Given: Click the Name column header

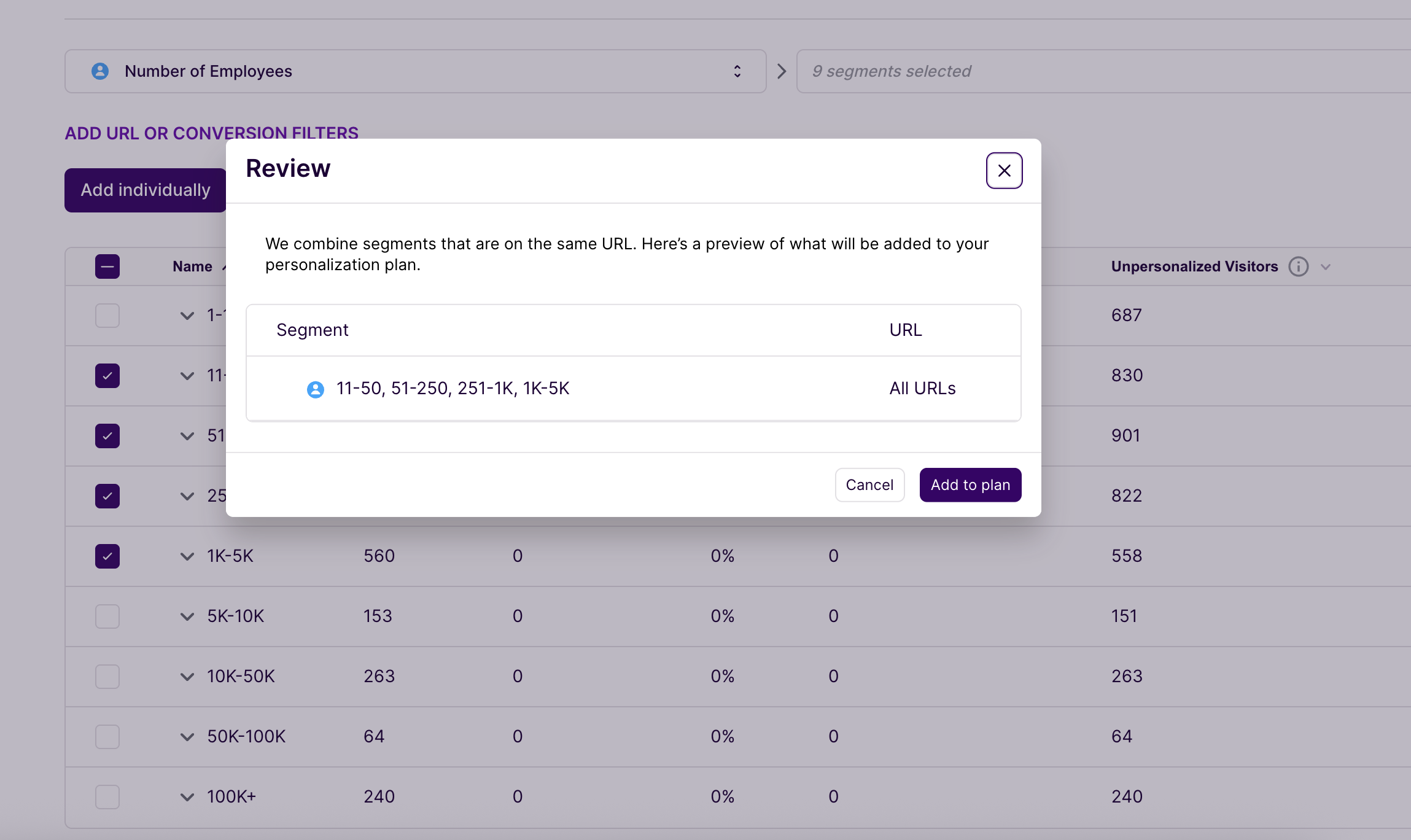Looking at the screenshot, I should pos(192,266).
